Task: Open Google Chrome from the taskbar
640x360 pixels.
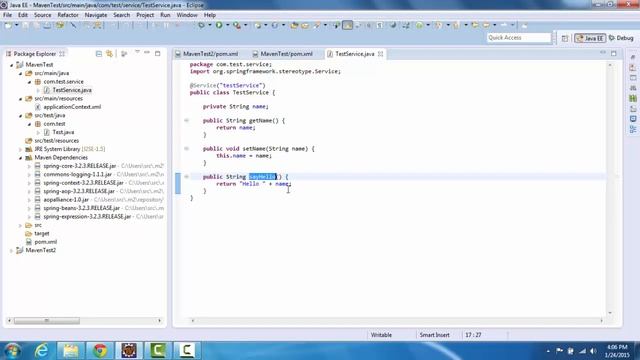Action: 100,351
